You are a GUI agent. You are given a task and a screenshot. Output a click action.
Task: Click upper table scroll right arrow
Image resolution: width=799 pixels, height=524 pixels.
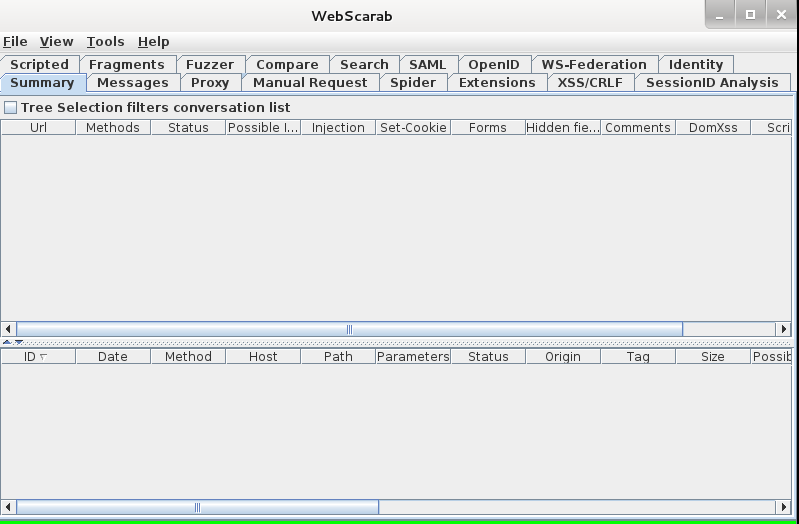784,329
